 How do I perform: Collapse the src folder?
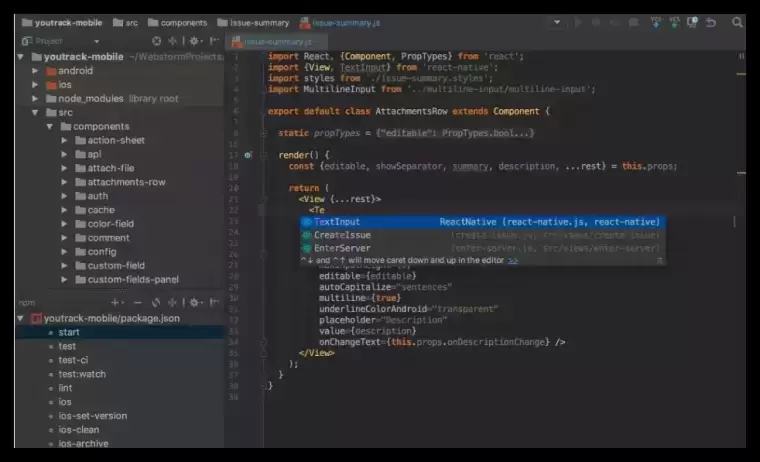(35, 112)
